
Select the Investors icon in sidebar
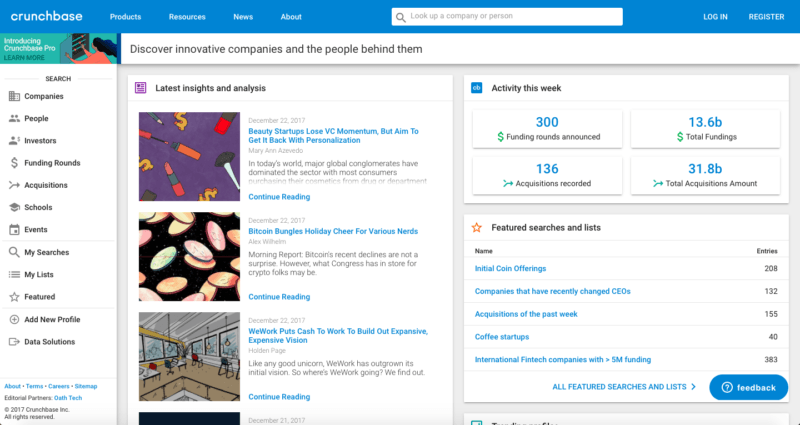14,141
